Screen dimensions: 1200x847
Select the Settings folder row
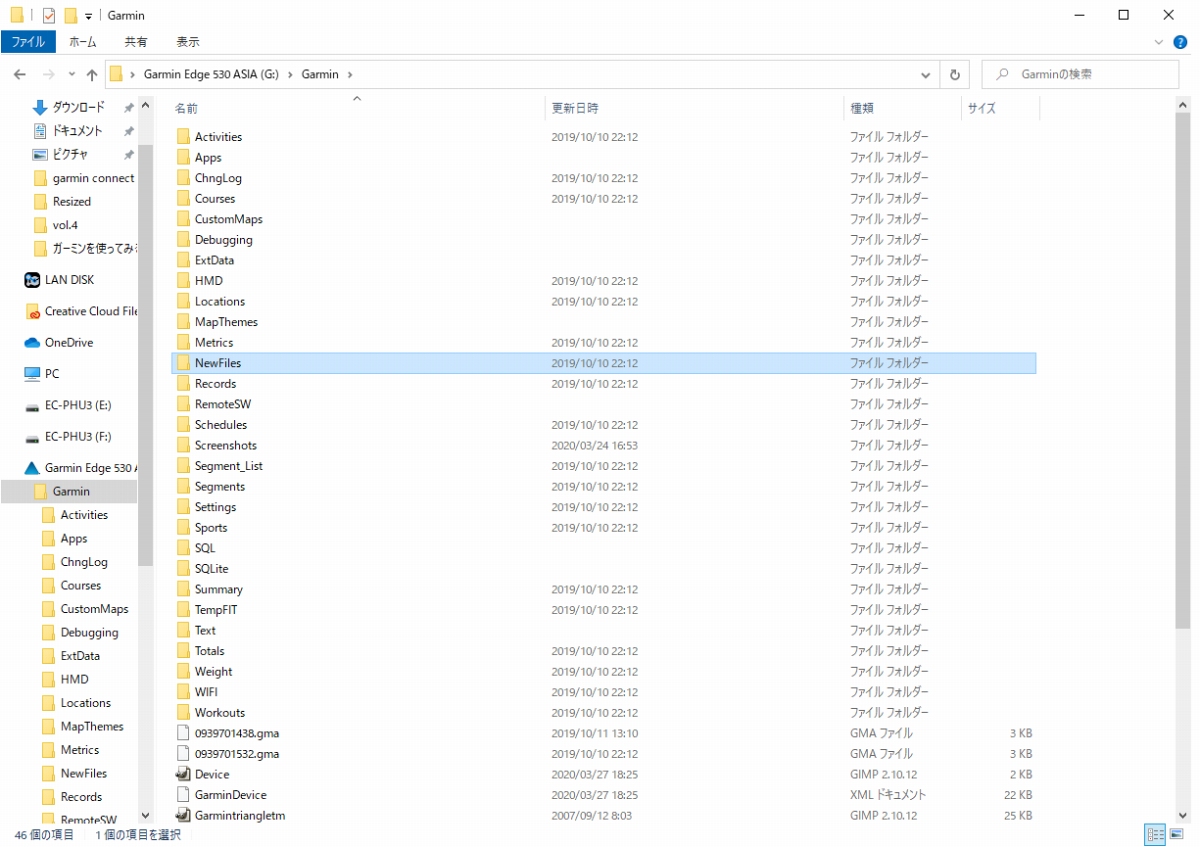(x=604, y=507)
